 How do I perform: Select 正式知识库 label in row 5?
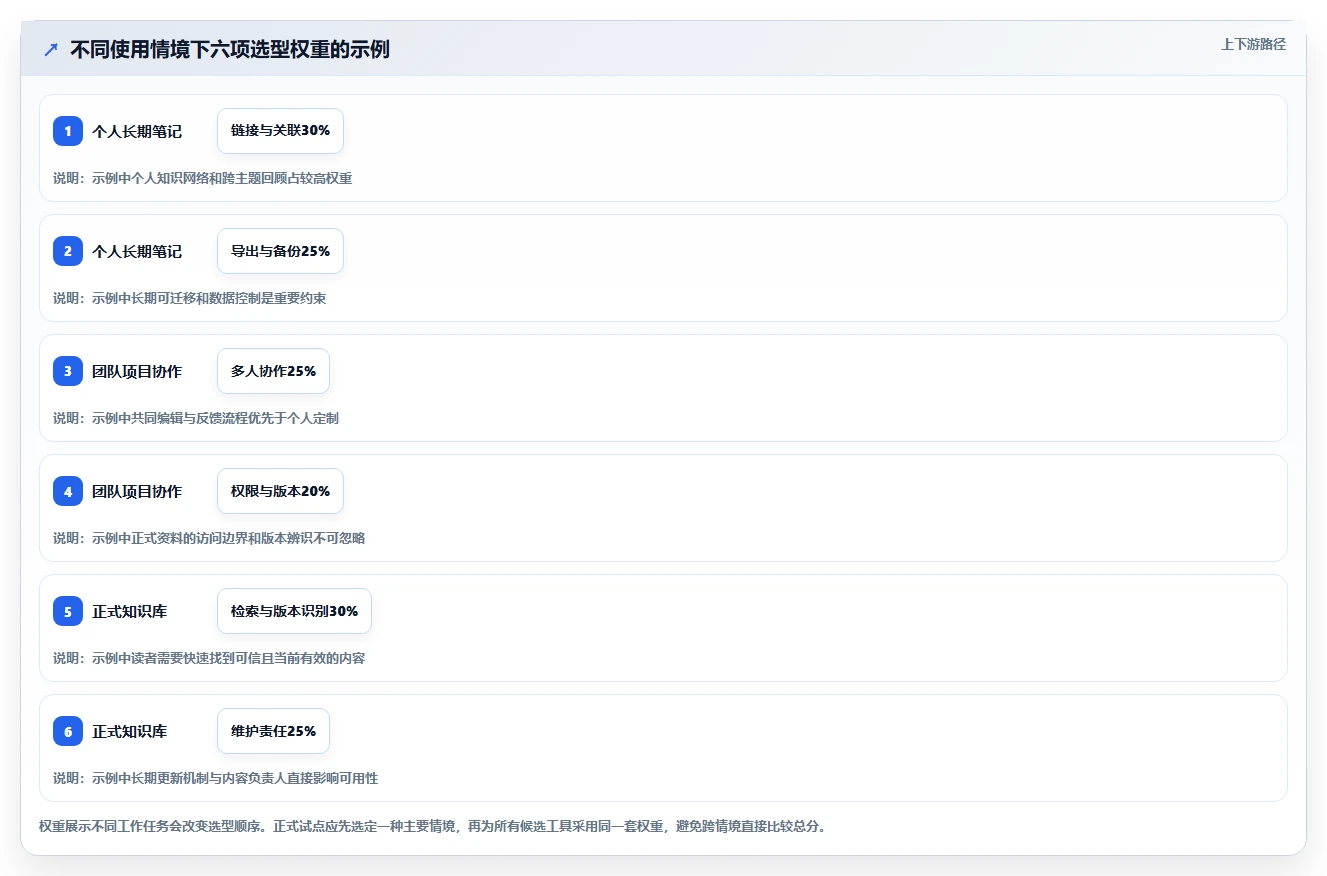click(x=130, y=611)
